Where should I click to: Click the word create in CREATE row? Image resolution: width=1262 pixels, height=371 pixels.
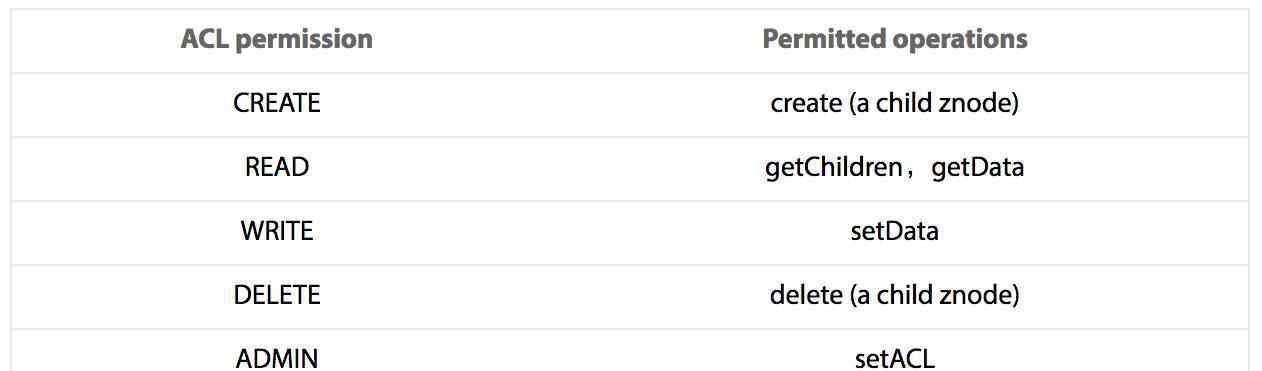point(806,103)
